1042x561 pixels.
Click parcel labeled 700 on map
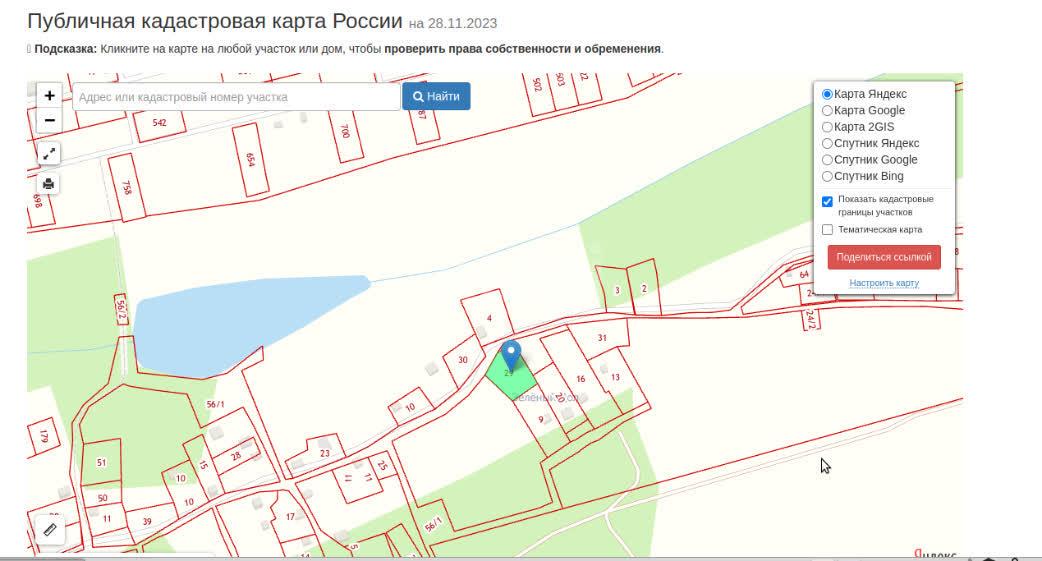coord(346,132)
